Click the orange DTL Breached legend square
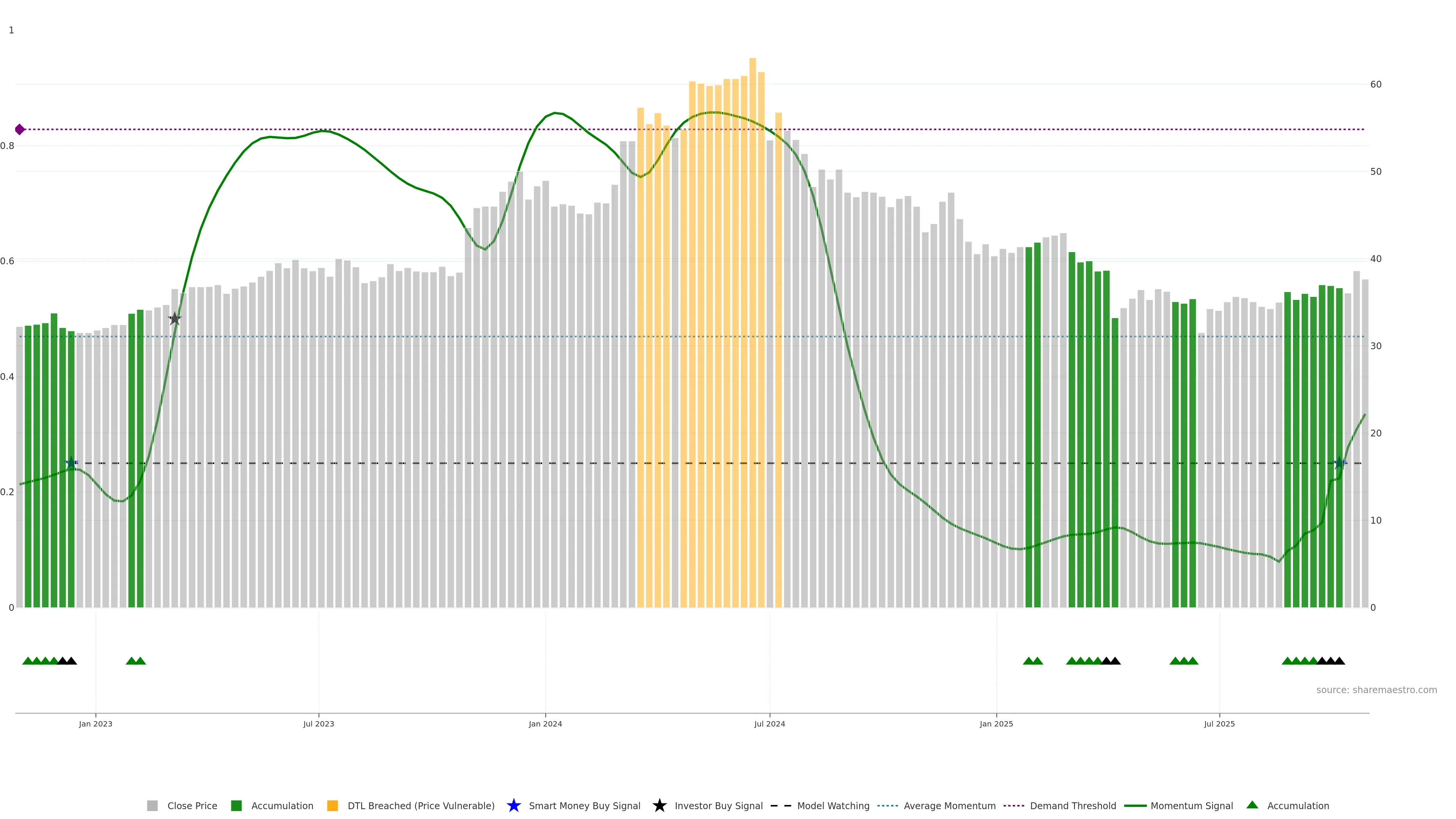Screen dimensions: 1456x819 333,805
